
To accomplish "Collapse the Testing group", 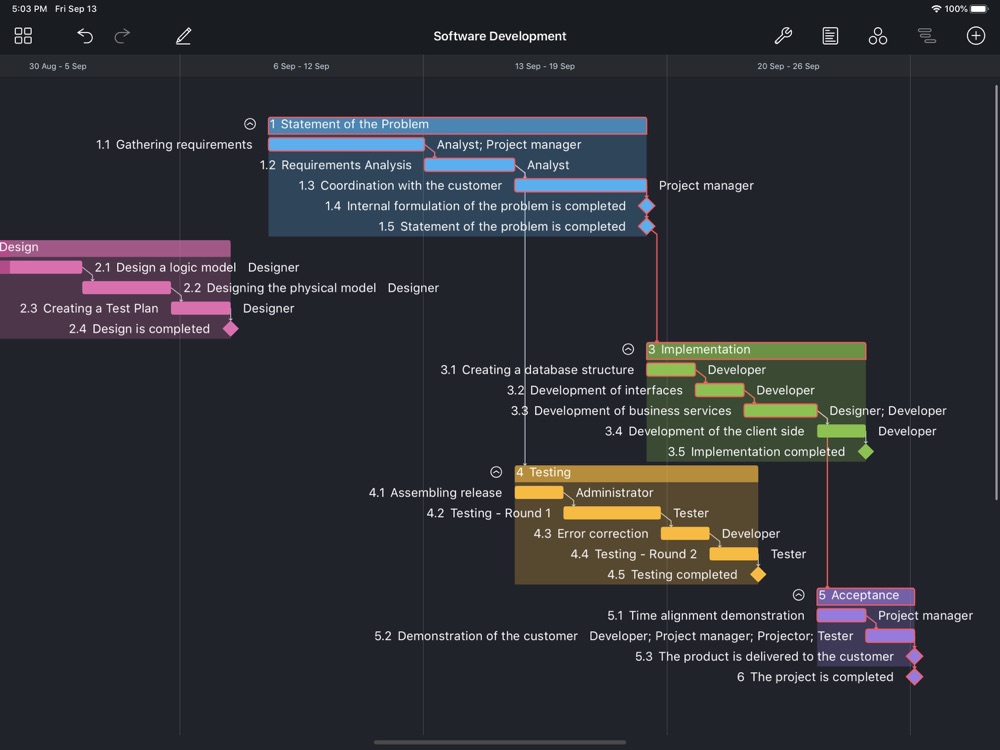I will (496, 472).
